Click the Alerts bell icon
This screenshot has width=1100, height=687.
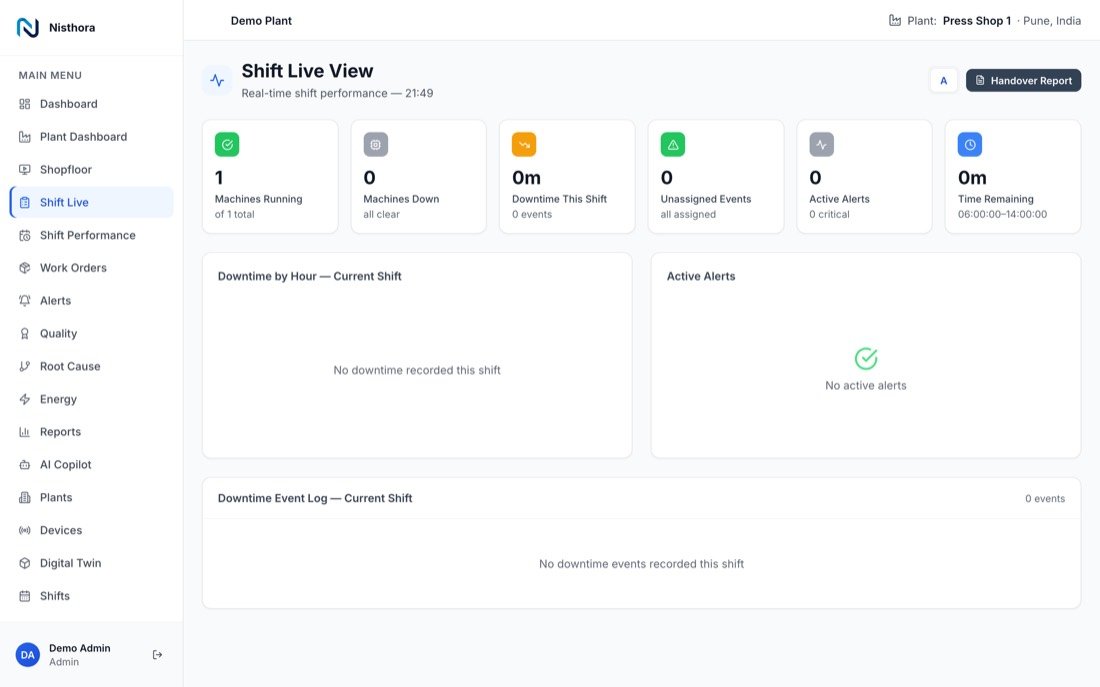[25, 301]
